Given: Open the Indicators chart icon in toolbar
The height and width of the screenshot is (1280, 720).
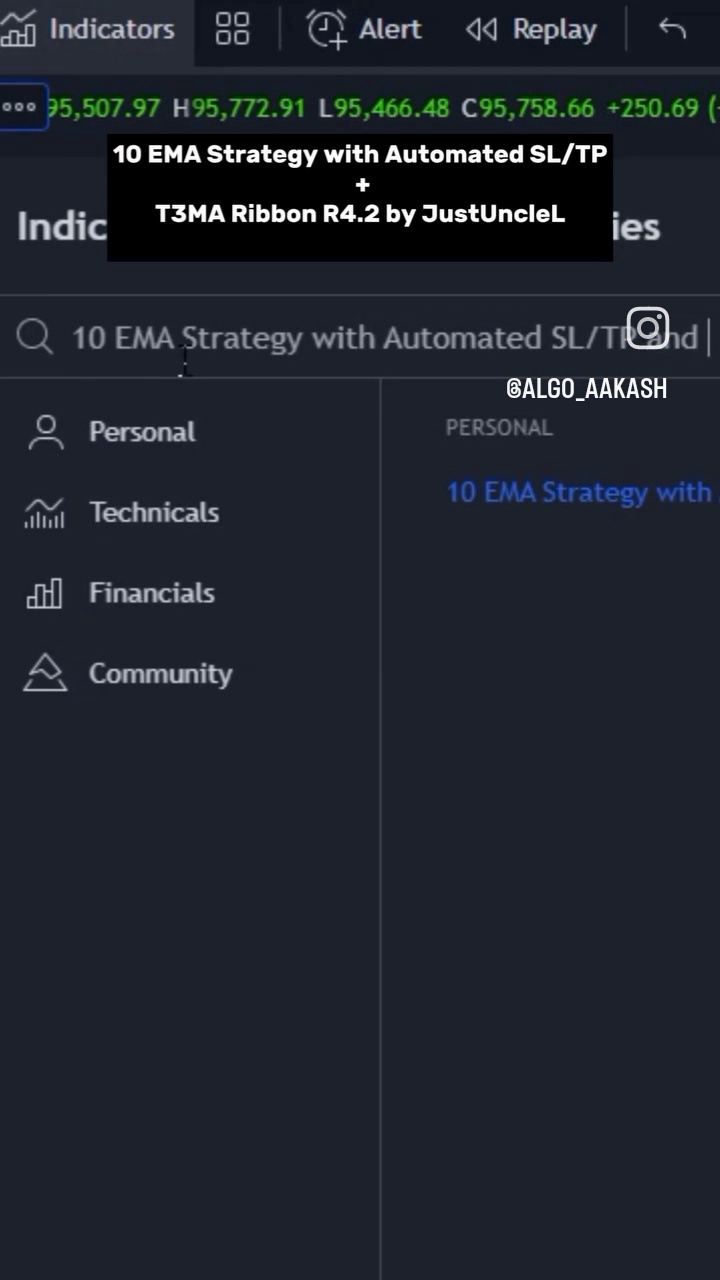Looking at the screenshot, I should [18, 29].
